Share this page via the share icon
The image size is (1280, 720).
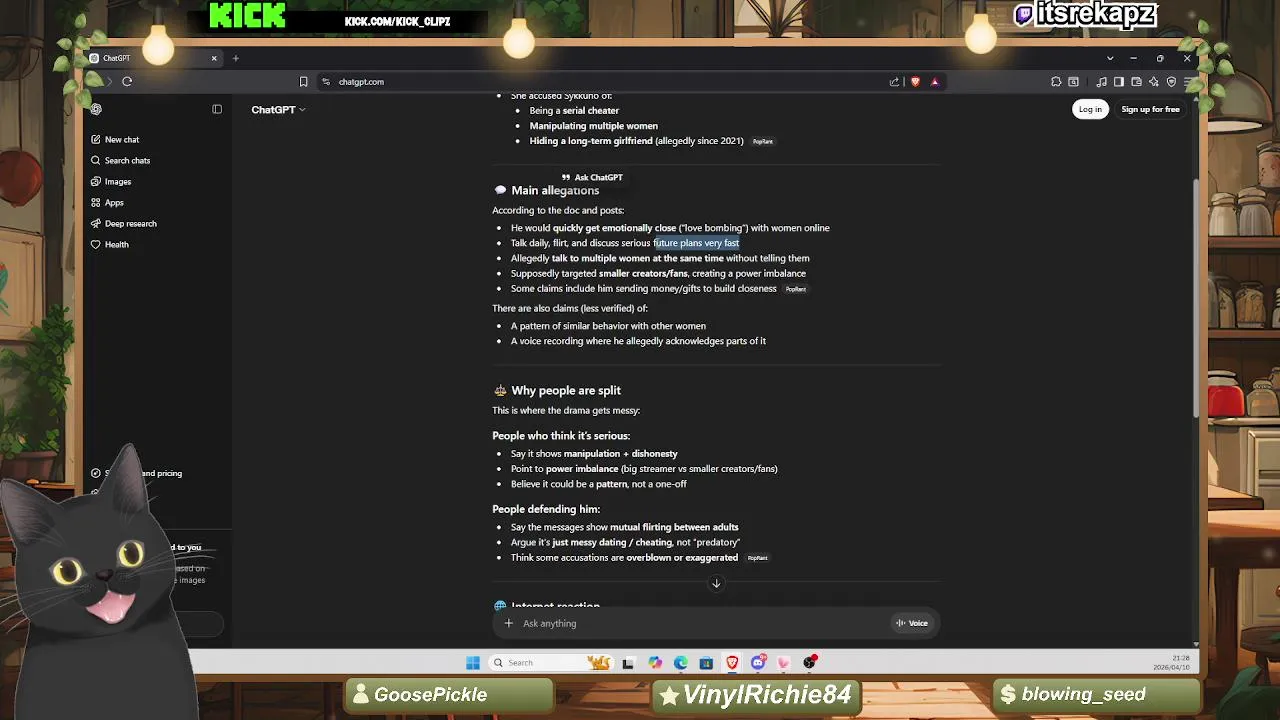pos(894,82)
